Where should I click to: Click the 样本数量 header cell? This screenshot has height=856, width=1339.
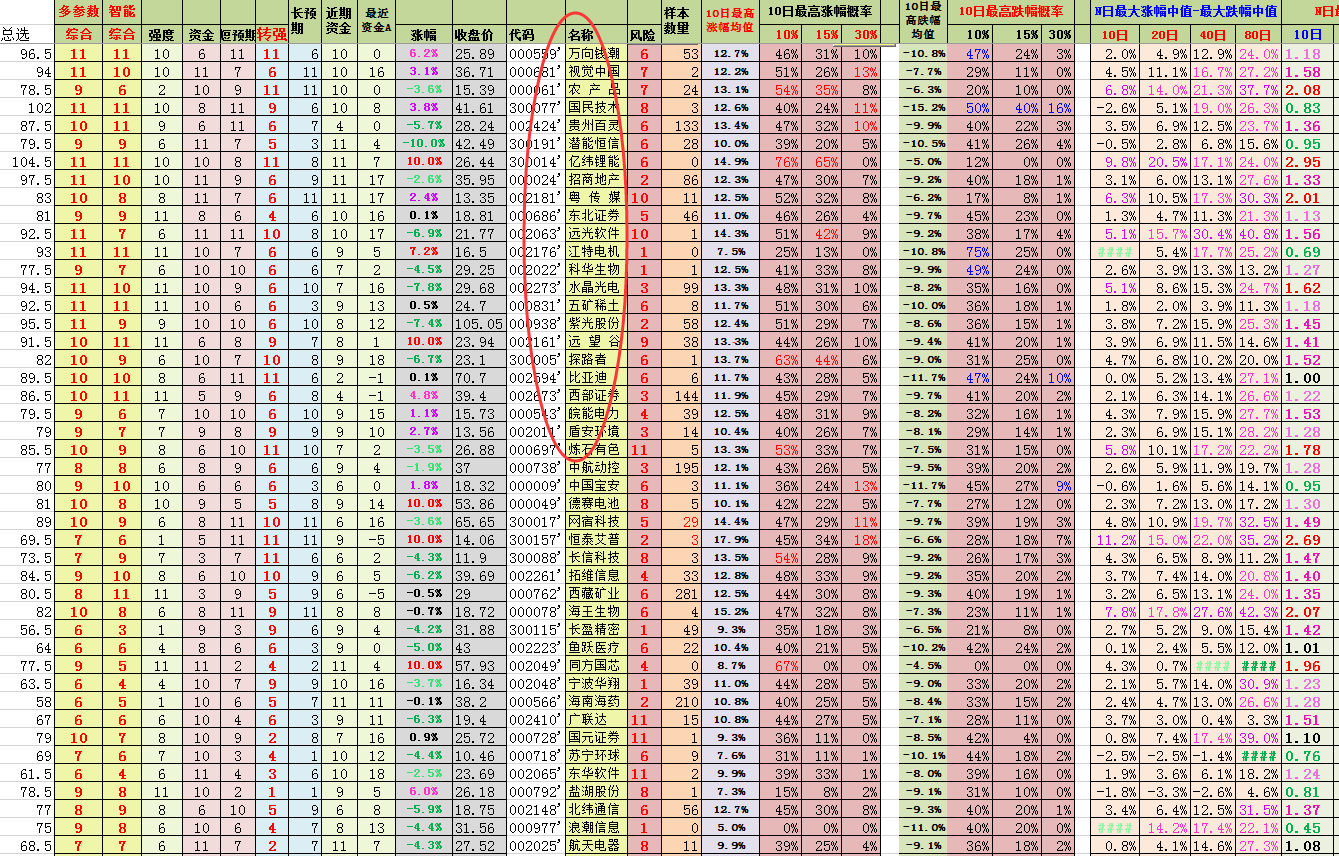(x=680, y=22)
